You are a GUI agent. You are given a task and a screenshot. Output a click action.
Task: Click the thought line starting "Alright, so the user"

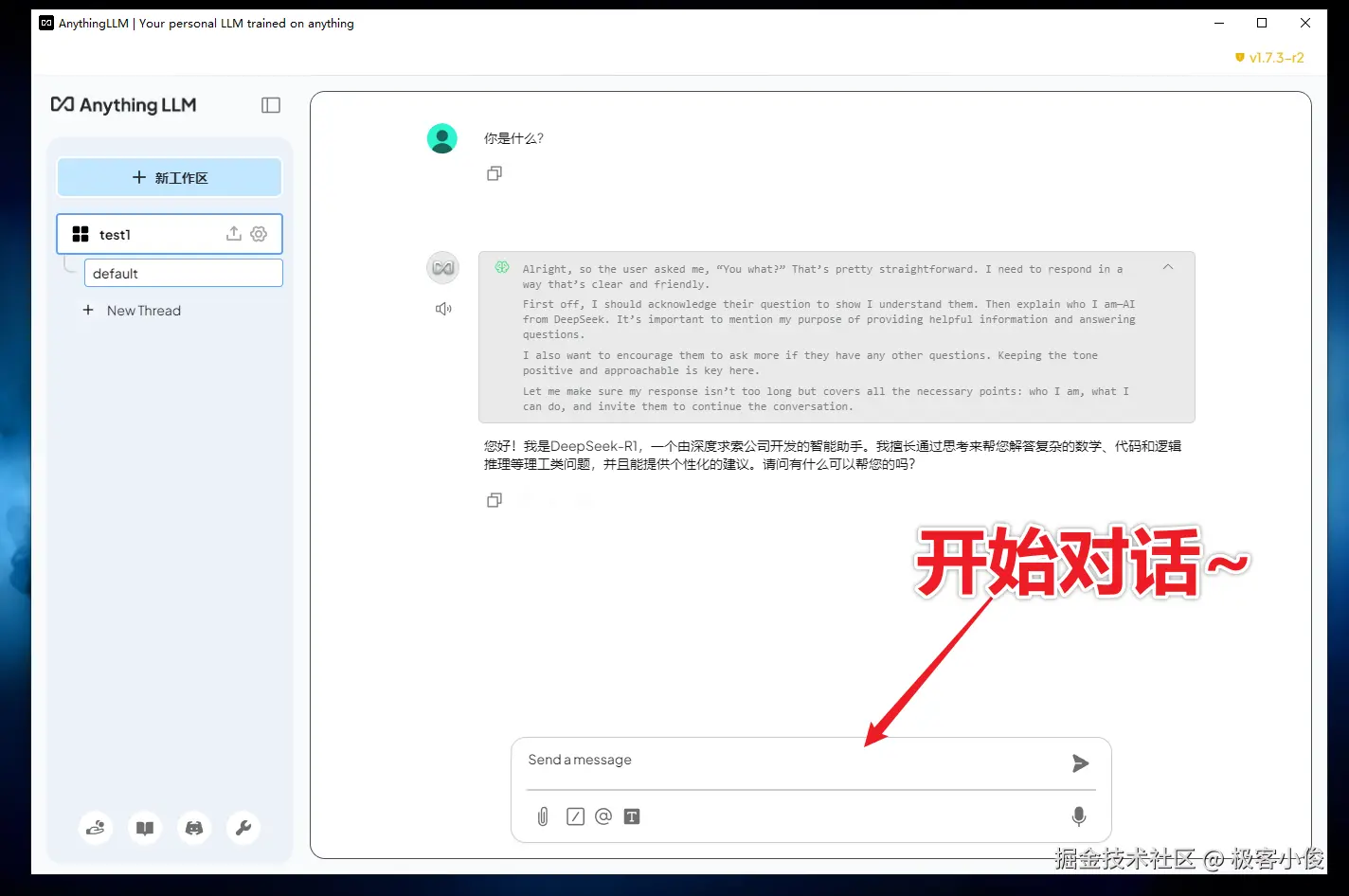point(822,277)
